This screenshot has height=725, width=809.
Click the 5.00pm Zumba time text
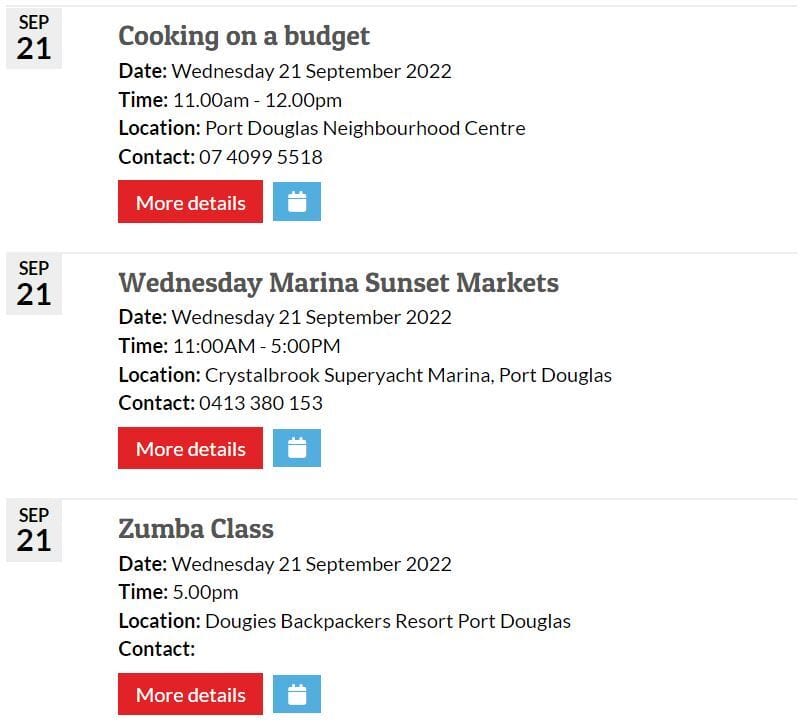click(x=205, y=592)
